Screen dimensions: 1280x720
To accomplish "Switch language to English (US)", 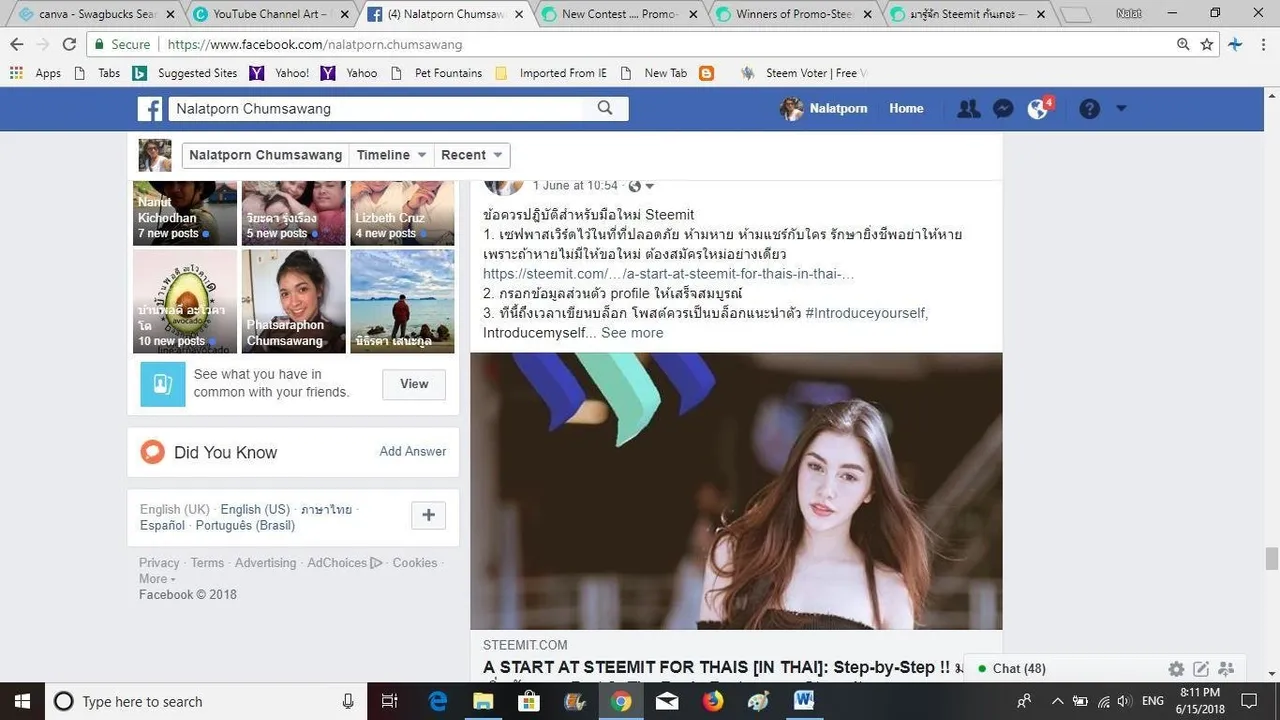I will 255,509.
